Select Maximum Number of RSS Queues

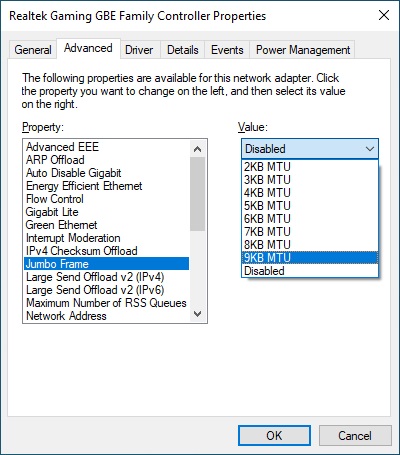(x=107, y=303)
